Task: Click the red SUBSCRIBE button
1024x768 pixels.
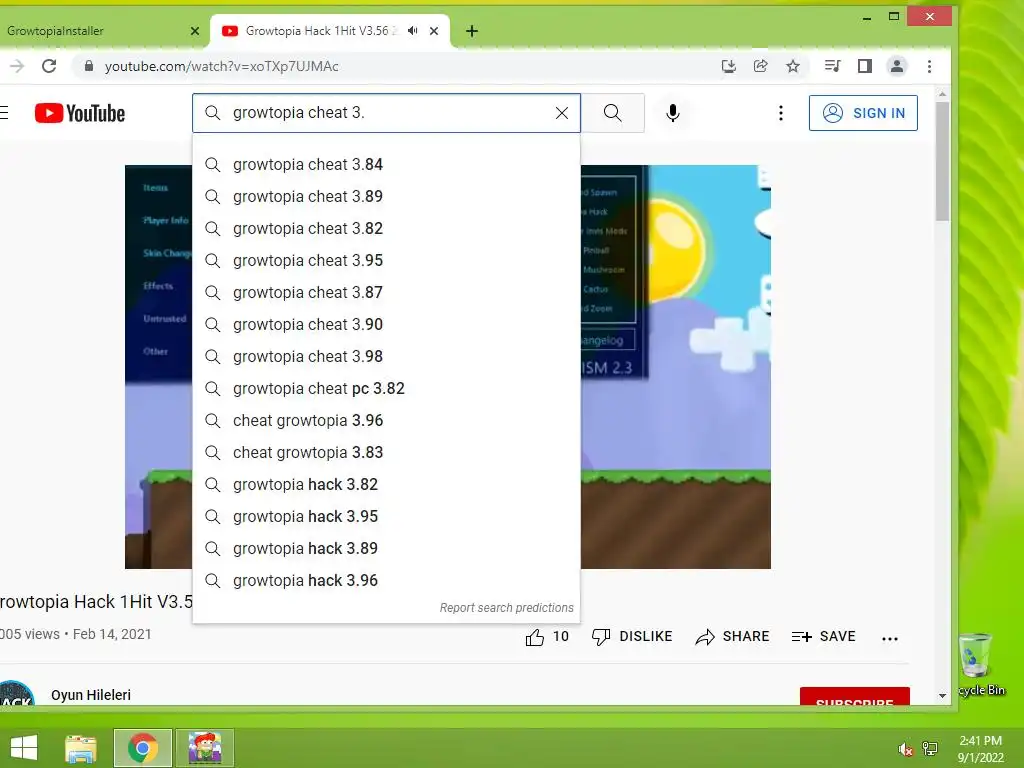Action: [854, 697]
